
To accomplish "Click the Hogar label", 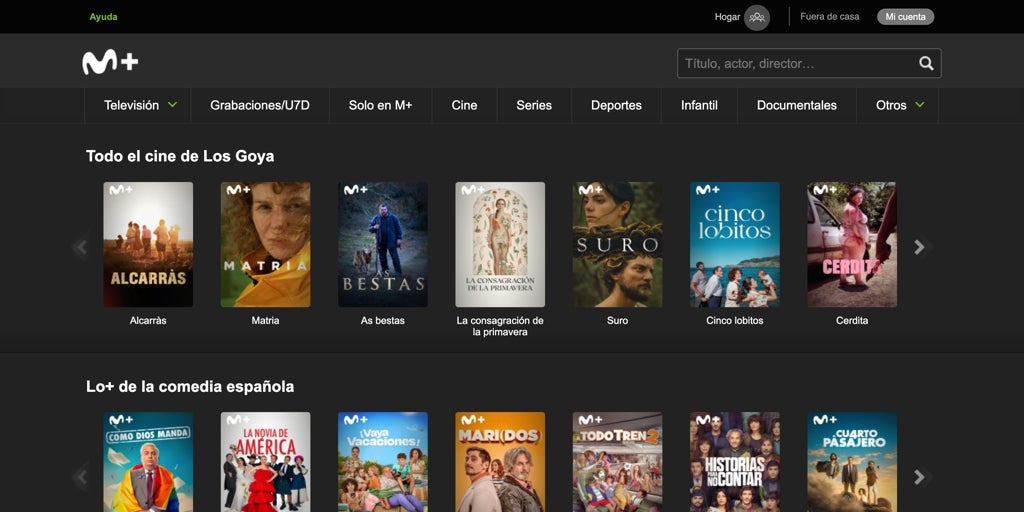I will coord(727,17).
